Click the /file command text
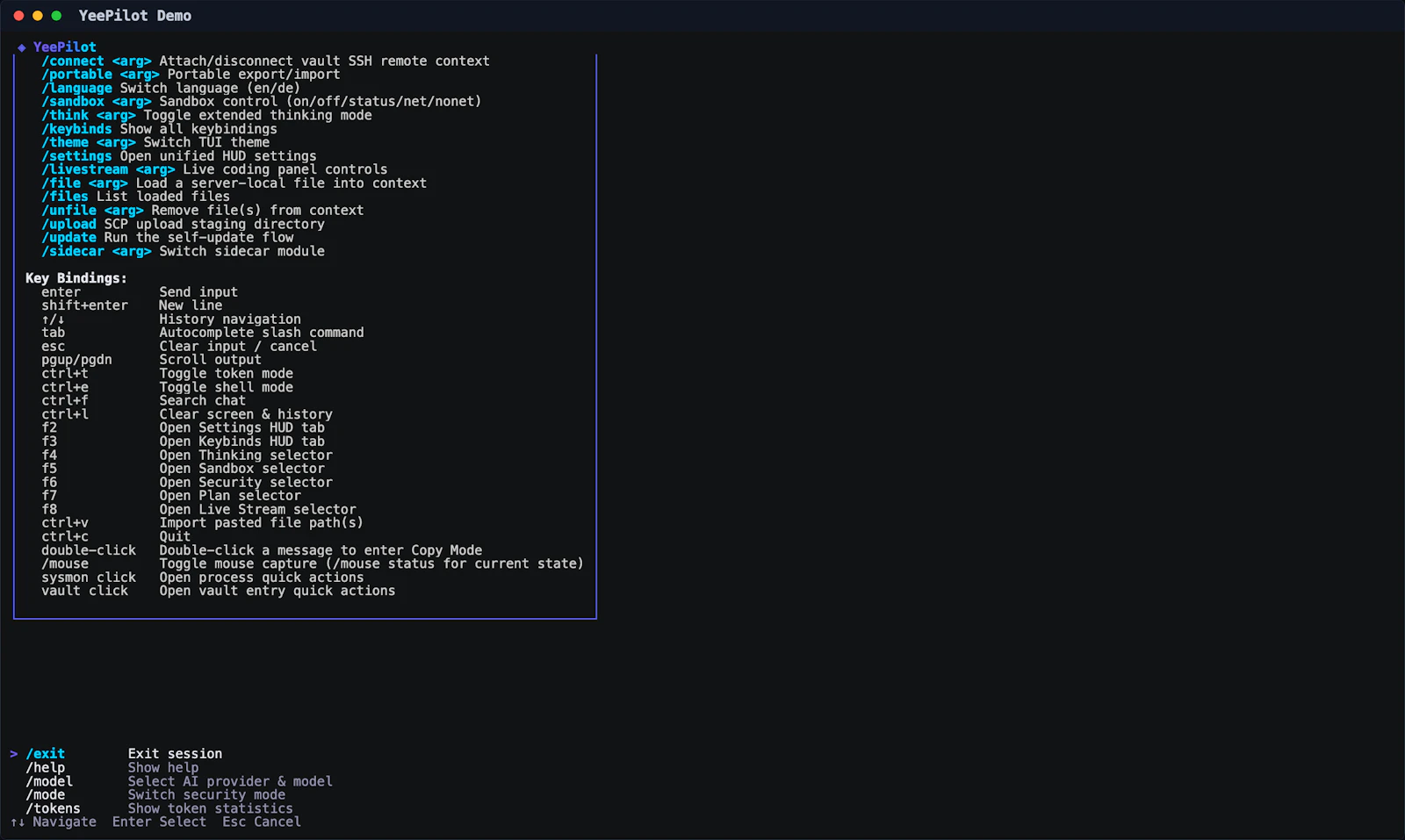 pyautogui.click(x=61, y=183)
